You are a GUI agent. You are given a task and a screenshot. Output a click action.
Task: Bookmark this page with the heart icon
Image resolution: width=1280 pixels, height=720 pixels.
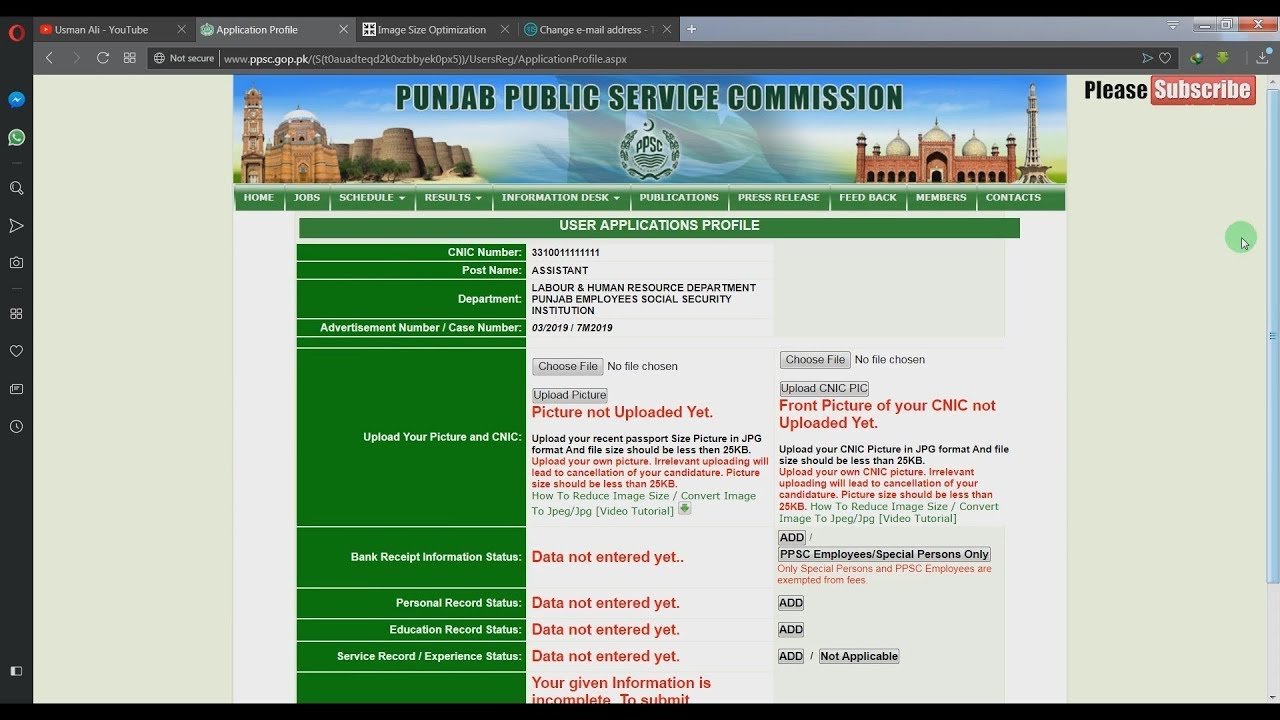coord(1165,58)
